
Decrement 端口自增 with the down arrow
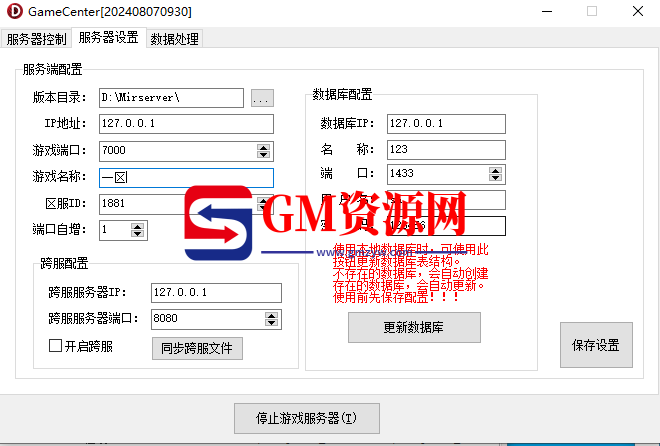click(137, 234)
